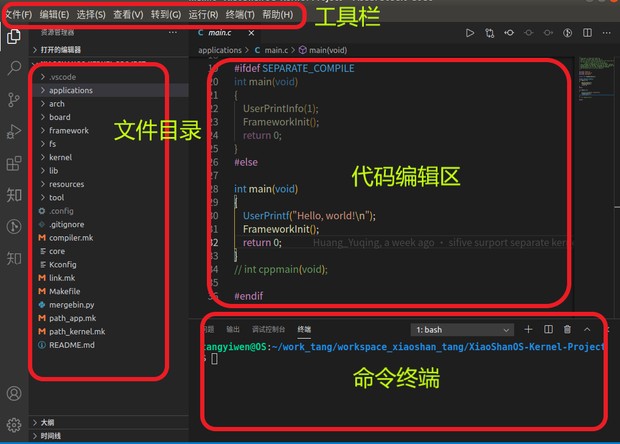Click the Run code play icon
This screenshot has width=620, height=444.
pyautogui.click(x=470, y=33)
